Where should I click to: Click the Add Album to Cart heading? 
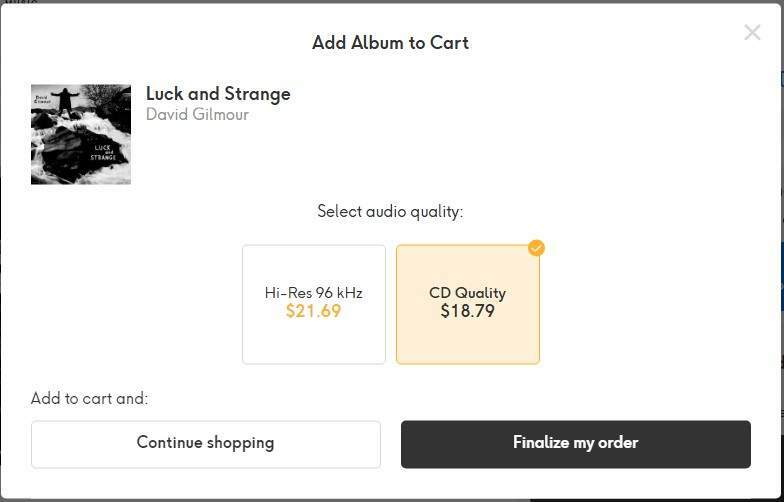click(x=390, y=42)
